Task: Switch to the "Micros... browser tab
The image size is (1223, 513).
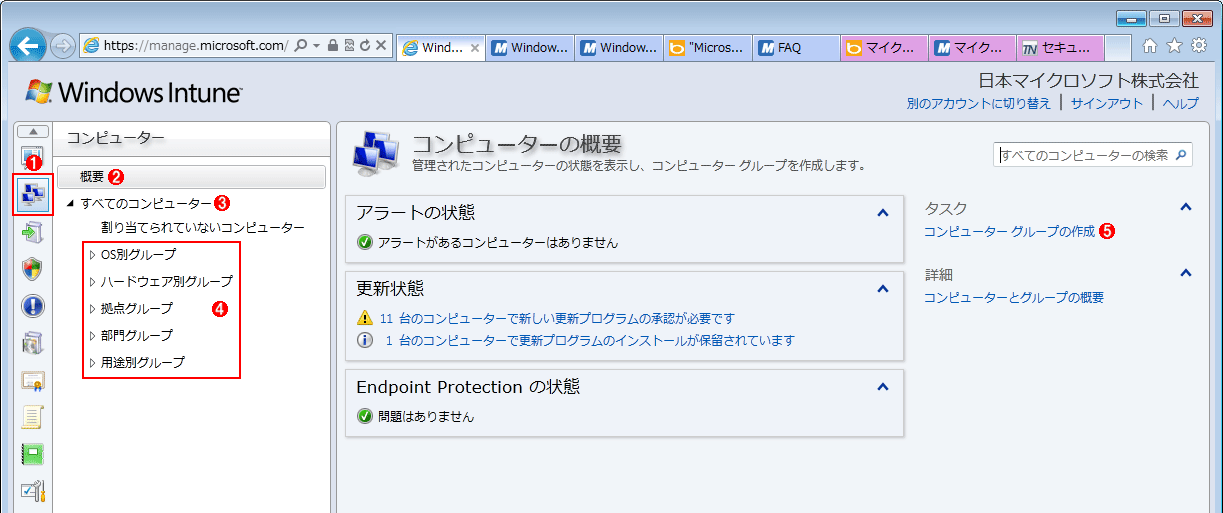Action: (707, 47)
